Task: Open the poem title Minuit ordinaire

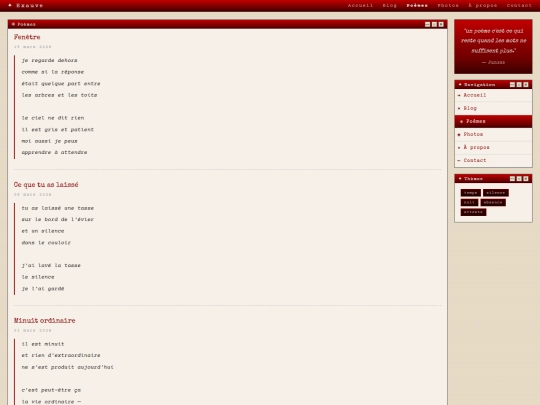Action: point(44,321)
